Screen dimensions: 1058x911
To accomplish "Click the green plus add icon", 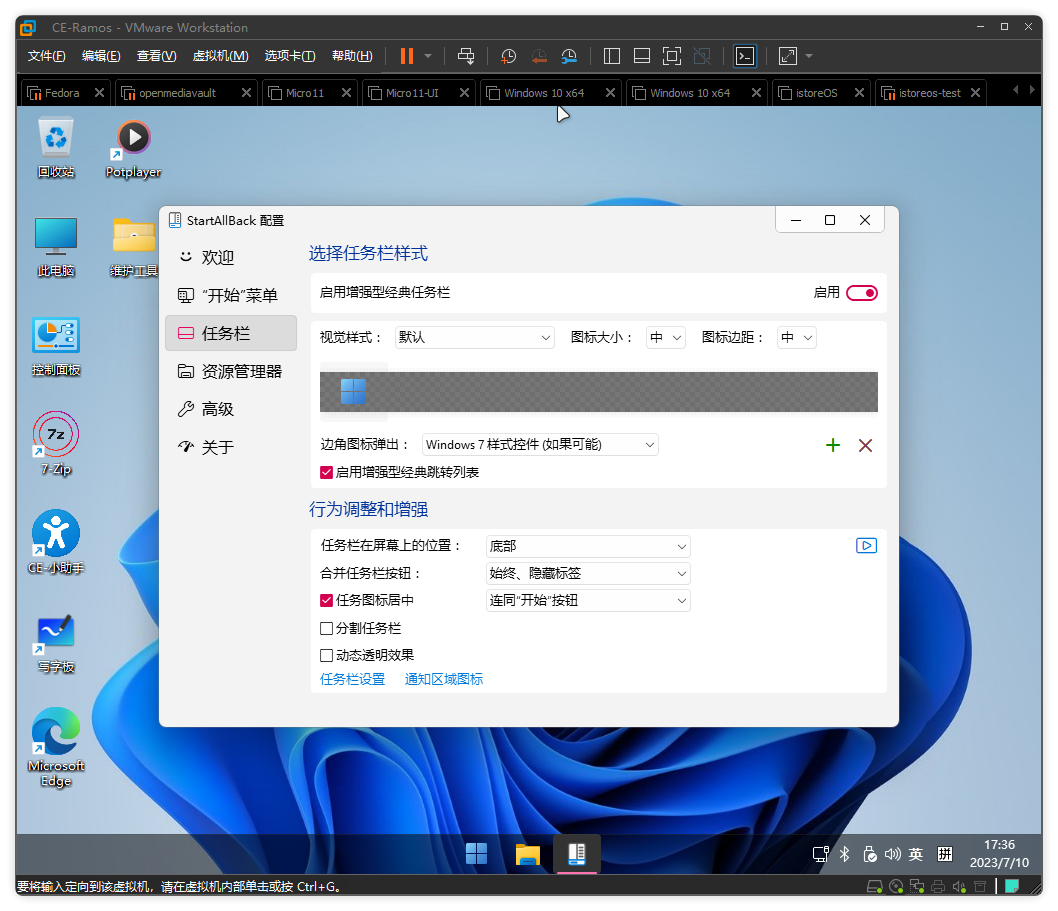I will [832, 445].
